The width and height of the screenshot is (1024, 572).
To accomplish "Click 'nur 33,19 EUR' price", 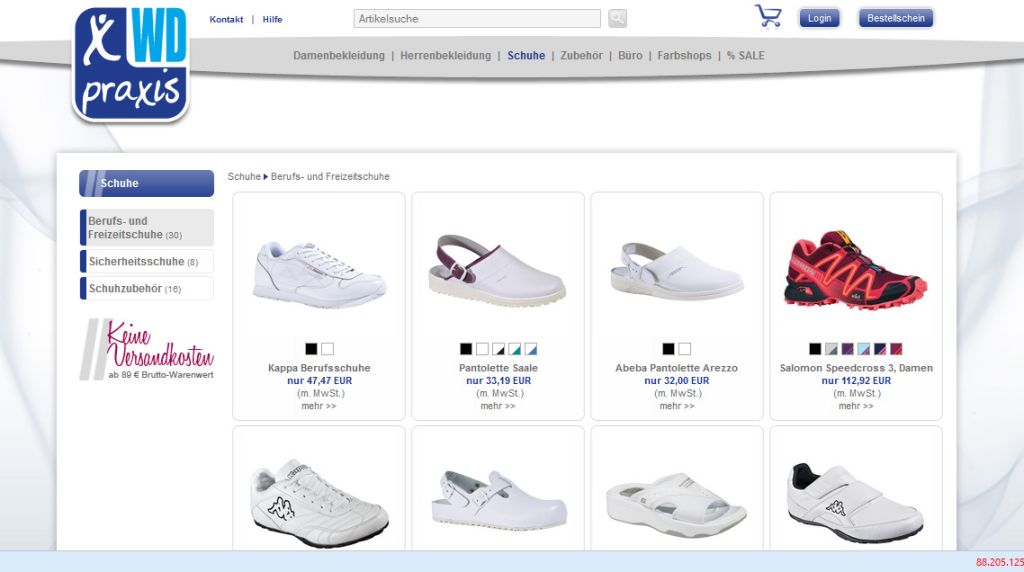I will pyautogui.click(x=498, y=381).
